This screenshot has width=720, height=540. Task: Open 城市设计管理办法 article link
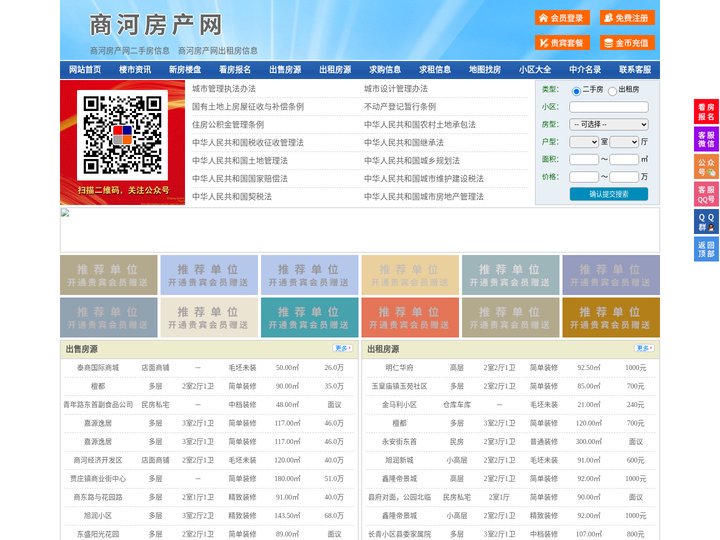396,89
